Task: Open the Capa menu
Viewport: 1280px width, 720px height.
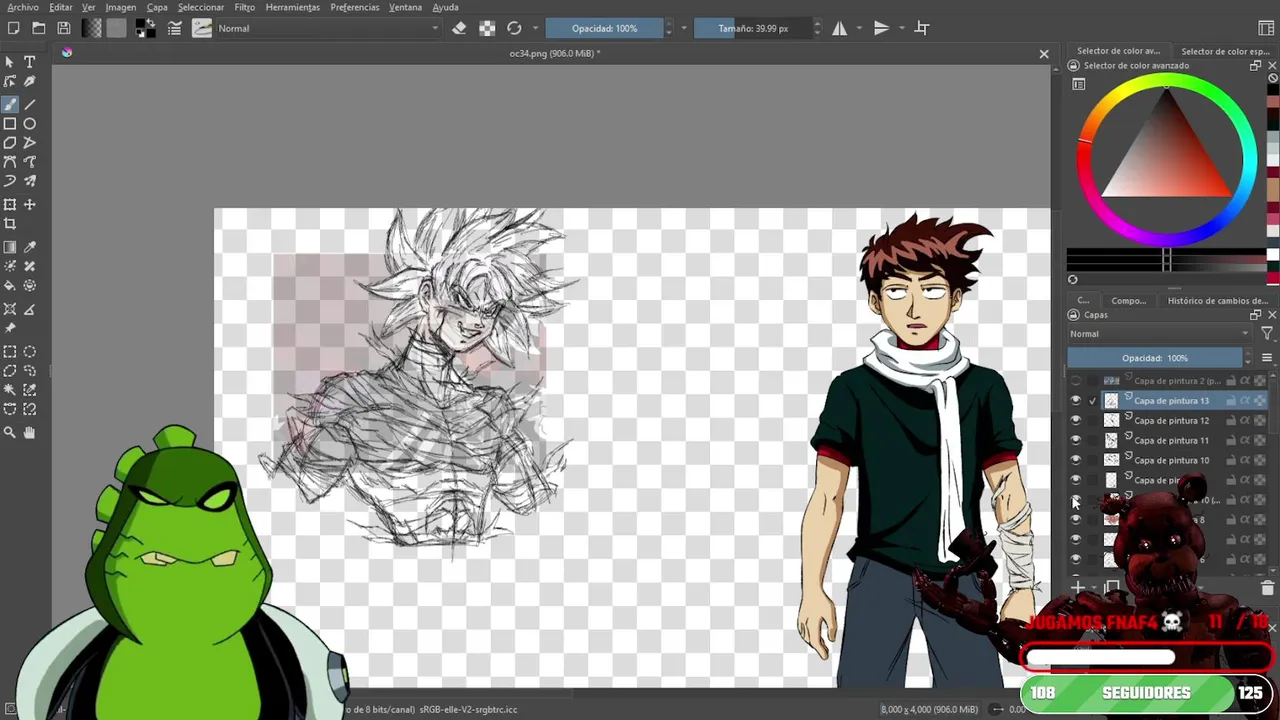Action: pyautogui.click(x=157, y=7)
